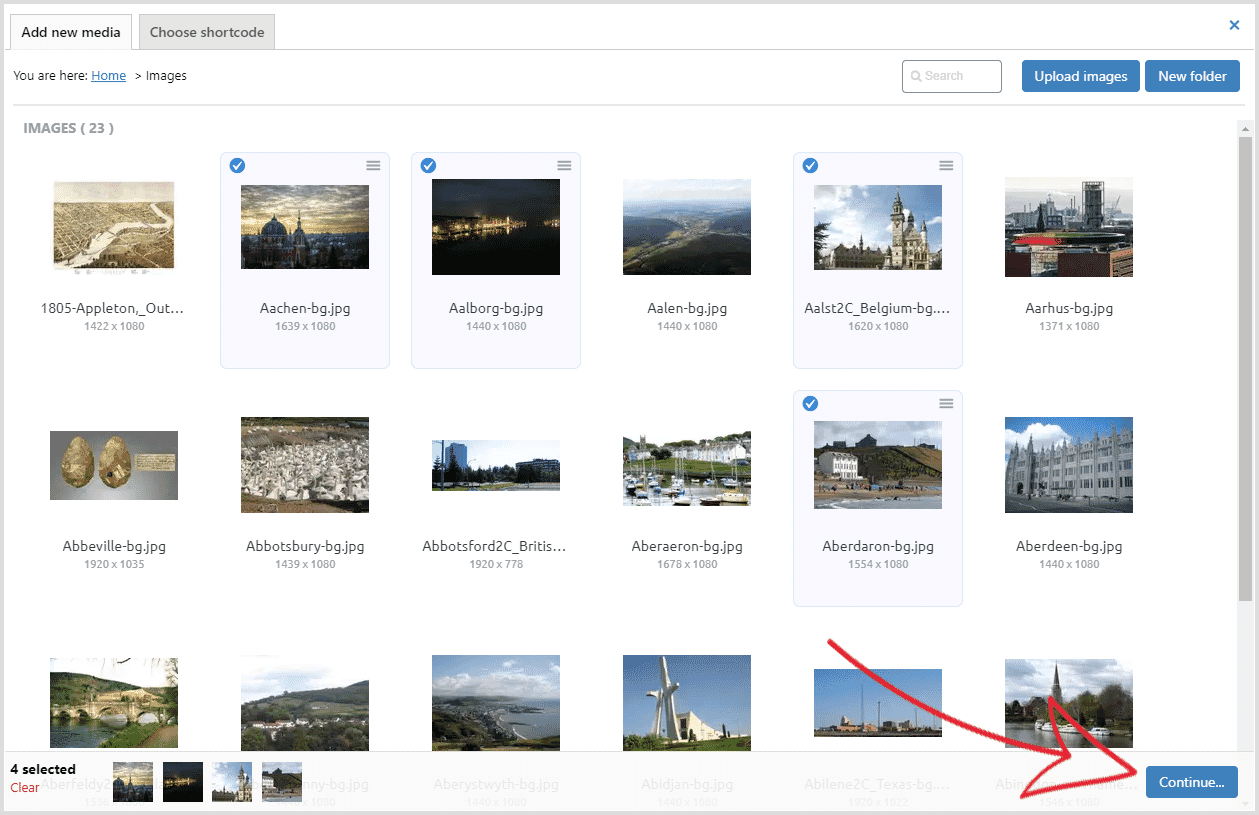Switch to the Add new media tab

point(71,32)
